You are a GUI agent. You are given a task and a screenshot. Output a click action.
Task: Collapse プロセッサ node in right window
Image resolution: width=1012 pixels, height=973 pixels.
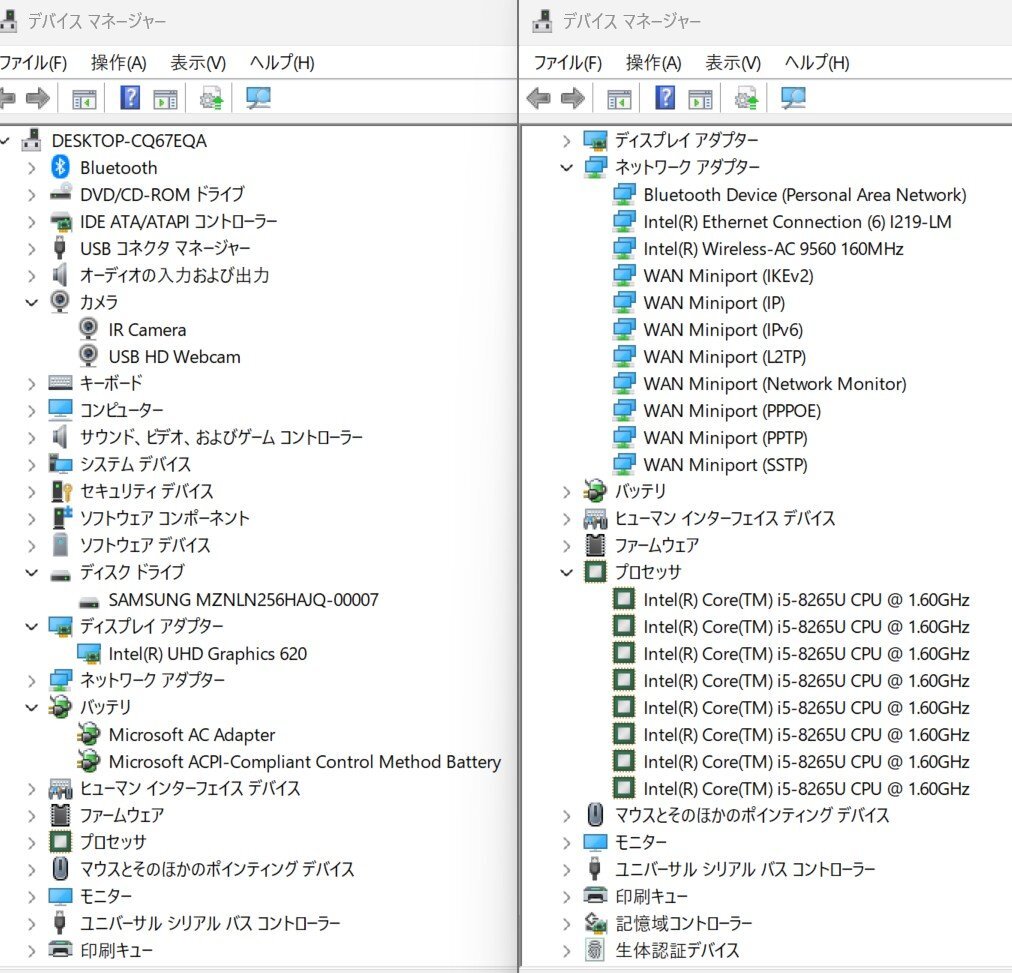[566, 572]
